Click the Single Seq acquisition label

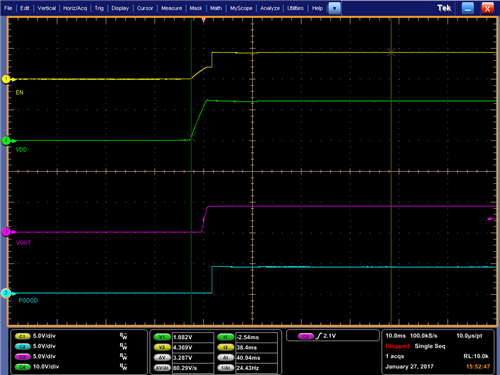pos(430,346)
